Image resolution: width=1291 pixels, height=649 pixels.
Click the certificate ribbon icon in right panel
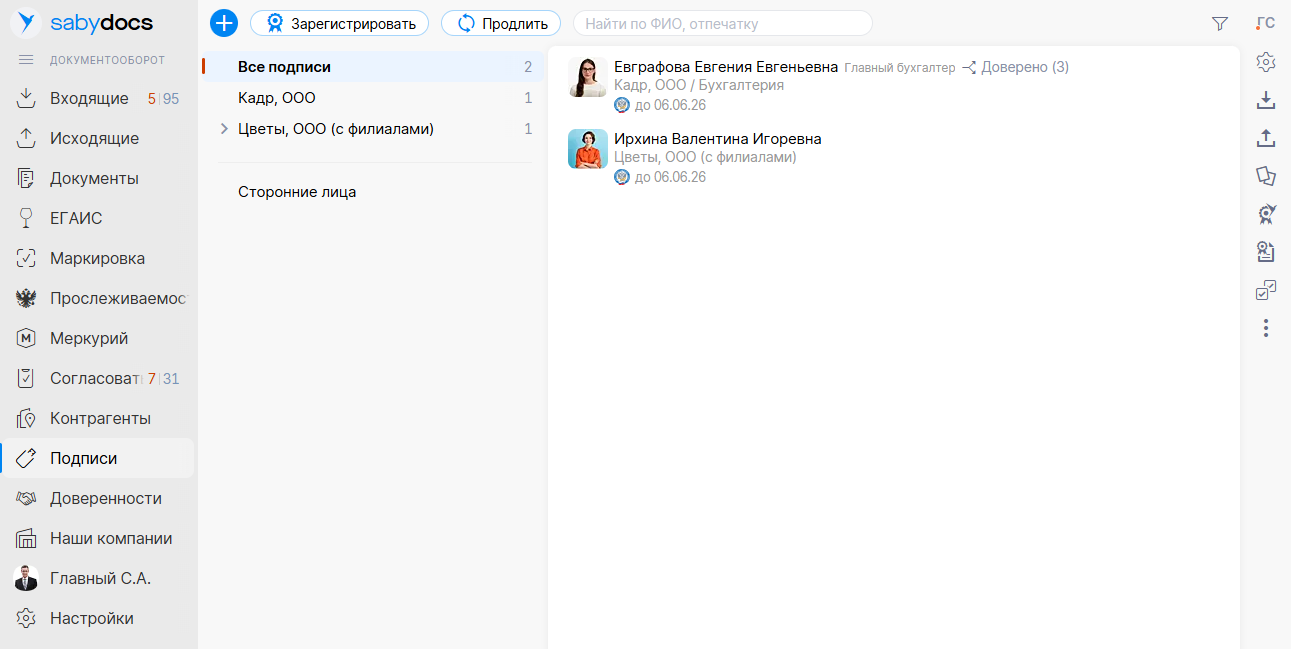[1265, 214]
